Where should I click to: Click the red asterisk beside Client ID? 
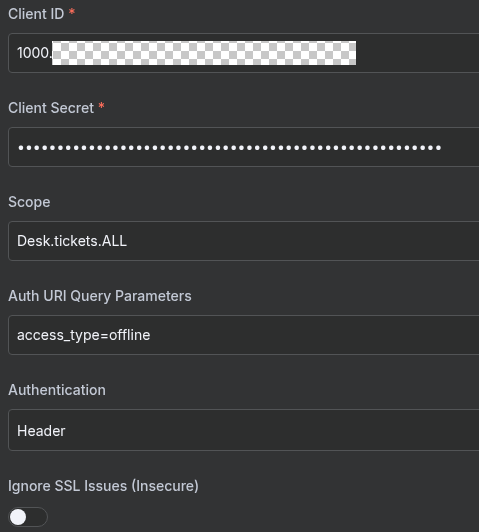pyautogui.click(x=72, y=12)
